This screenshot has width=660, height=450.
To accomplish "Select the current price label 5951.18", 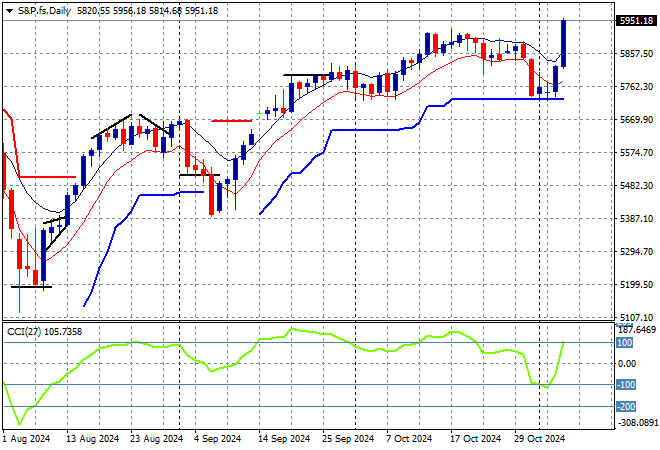I will tap(636, 21).
